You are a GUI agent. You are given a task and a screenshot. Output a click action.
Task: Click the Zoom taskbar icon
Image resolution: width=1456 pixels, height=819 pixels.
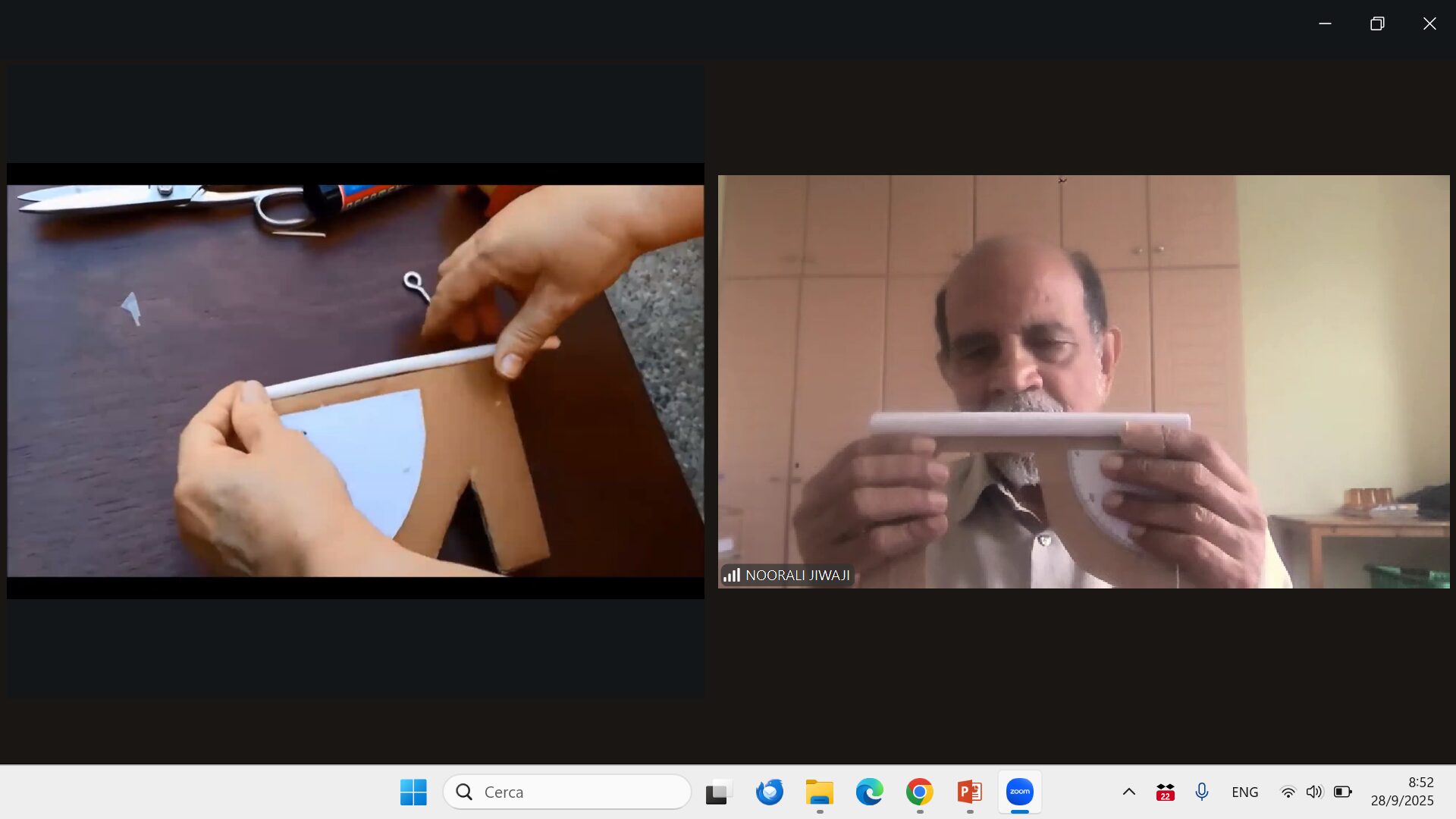click(x=1019, y=792)
